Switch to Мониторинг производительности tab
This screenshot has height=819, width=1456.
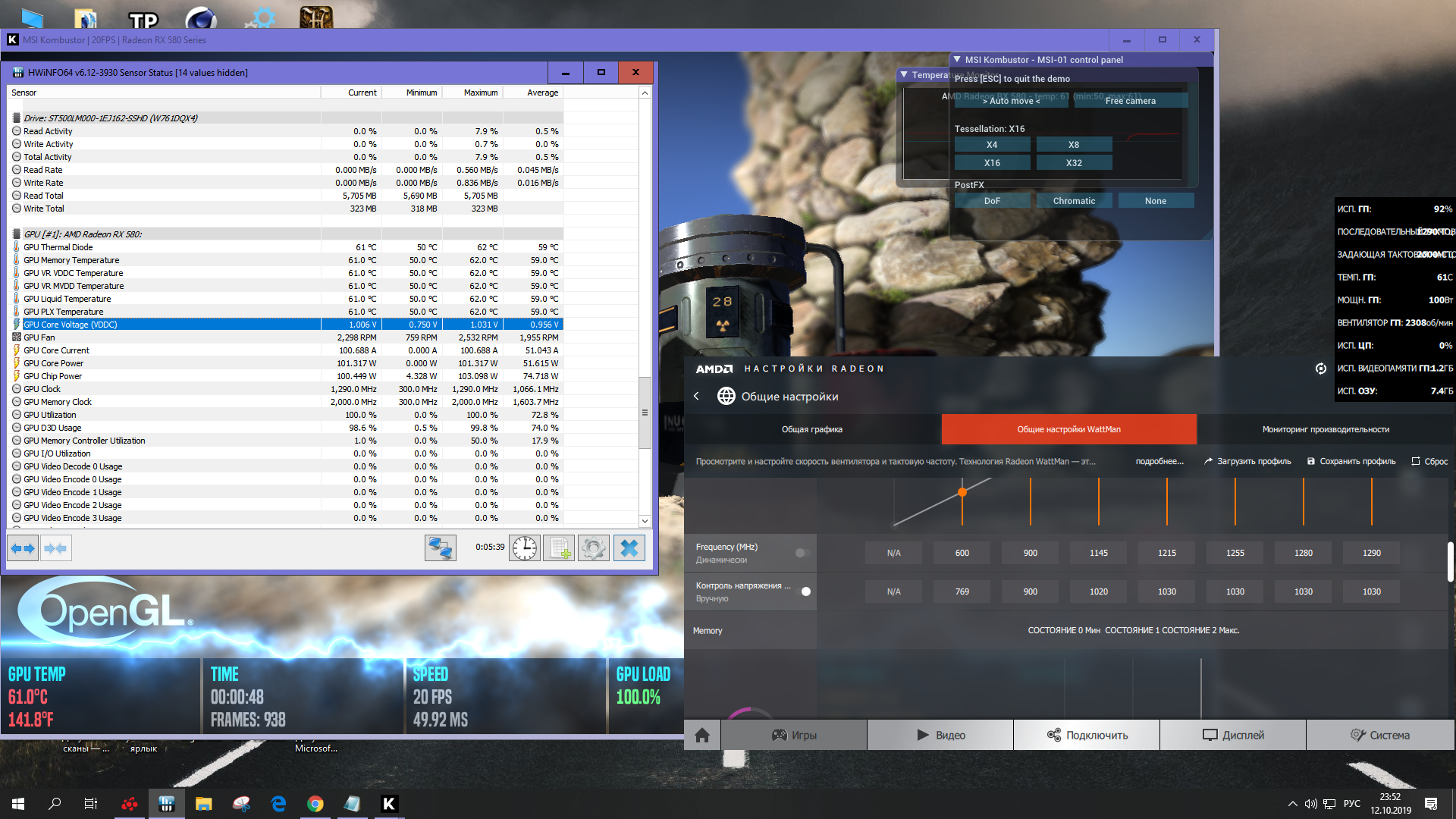(1325, 429)
